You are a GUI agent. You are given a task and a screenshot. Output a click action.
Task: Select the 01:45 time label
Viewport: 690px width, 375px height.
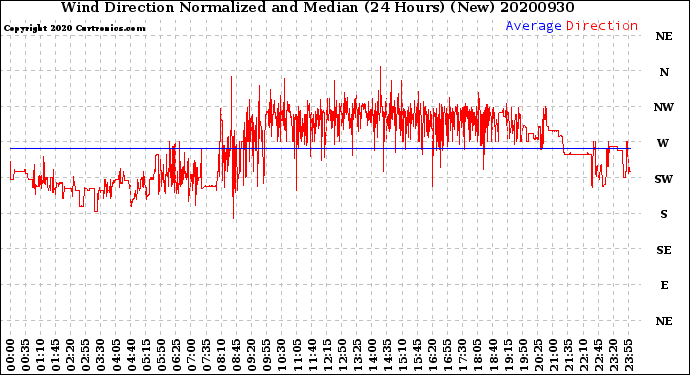pyautogui.click(x=56, y=355)
